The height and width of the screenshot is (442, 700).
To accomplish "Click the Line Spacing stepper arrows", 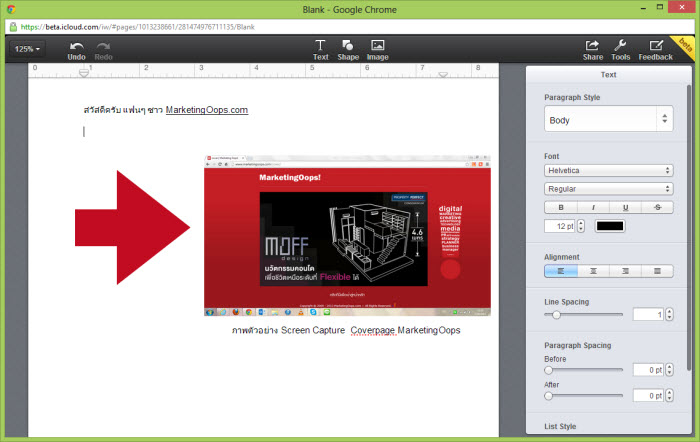I will (x=669, y=314).
